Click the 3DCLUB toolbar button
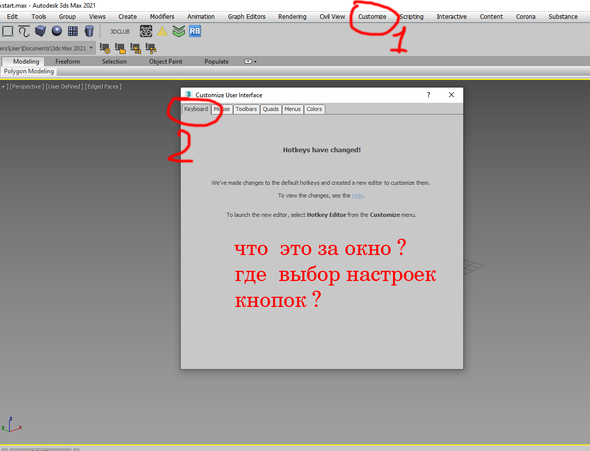Screen dimensions: 590x451 120,32
